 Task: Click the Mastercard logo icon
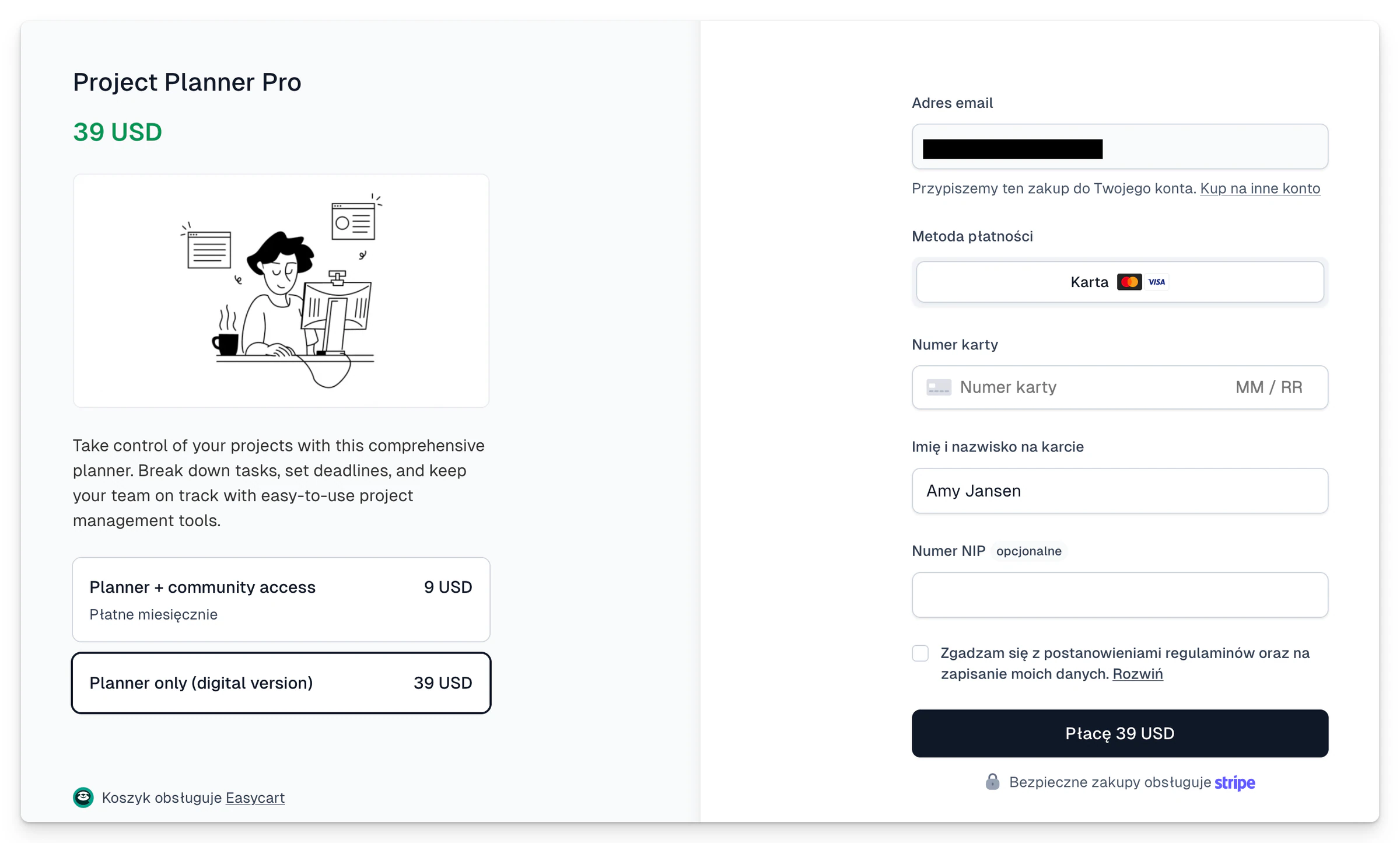[1129, 282]
